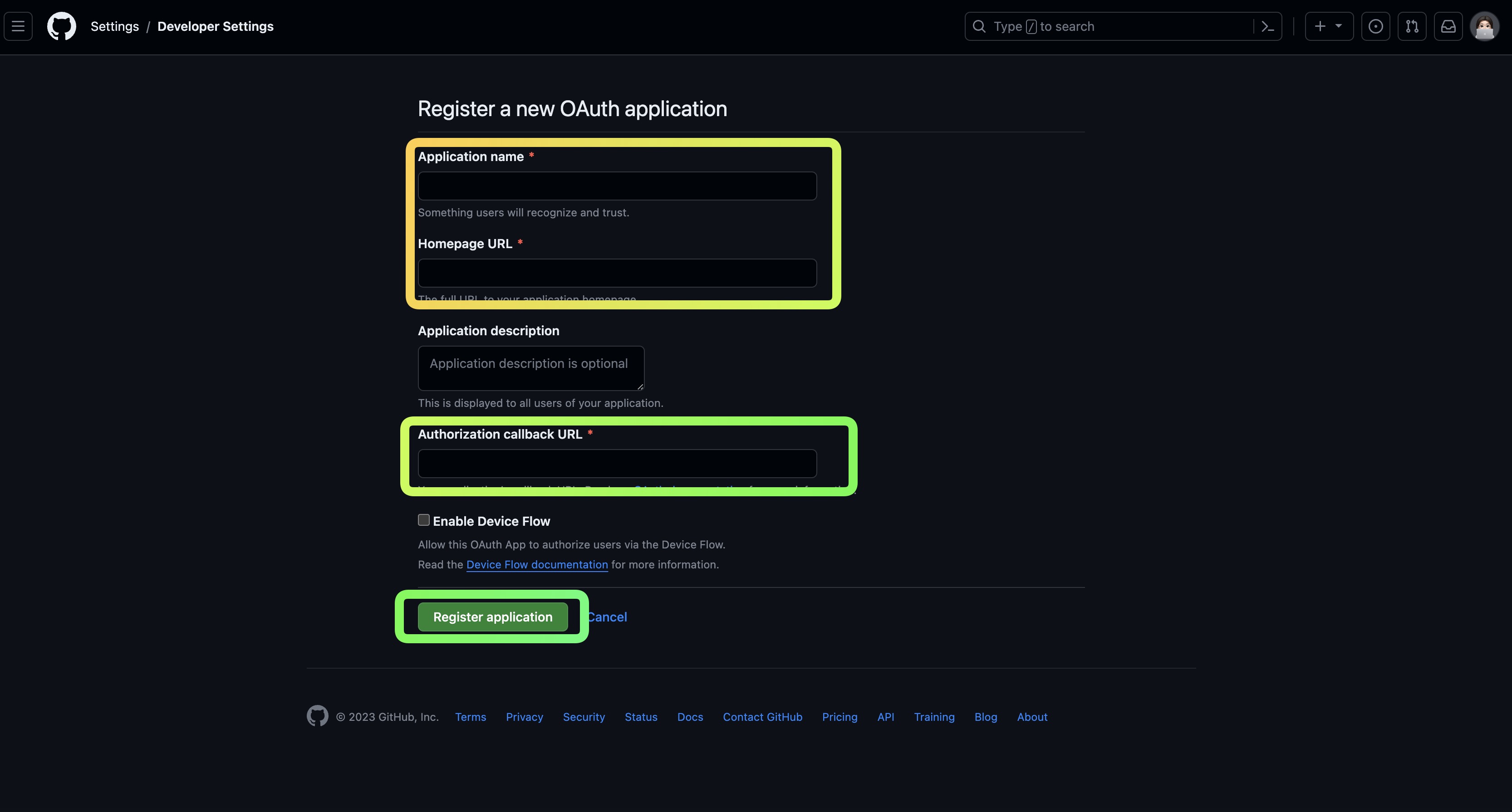
Task: Cancel the OAuth registration
Action: pos(609,616)
